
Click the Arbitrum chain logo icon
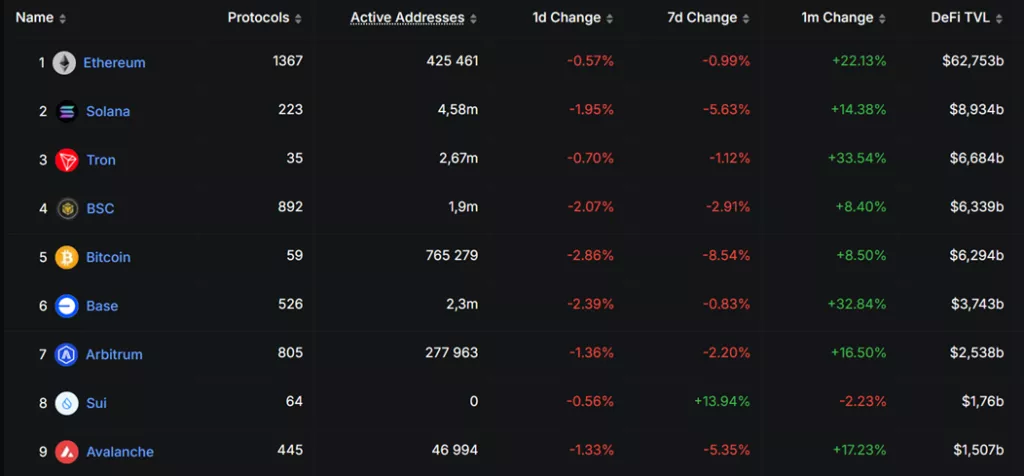(x=67, y=354)
